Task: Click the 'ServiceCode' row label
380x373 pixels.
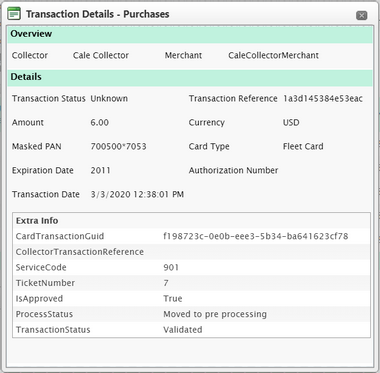Action: [x=41, y=268]
